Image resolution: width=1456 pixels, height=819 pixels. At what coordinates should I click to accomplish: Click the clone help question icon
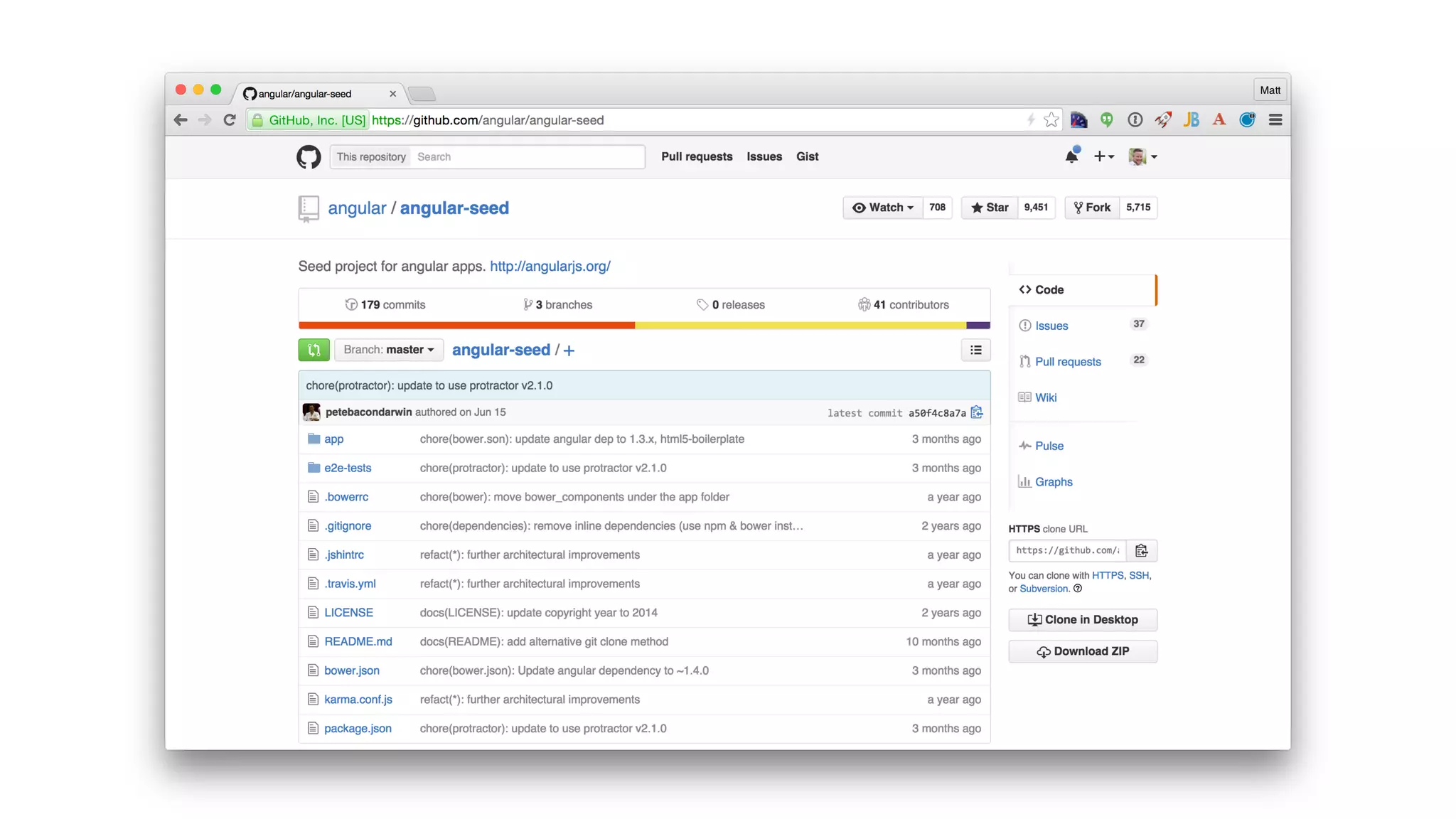pos(1078,589)
